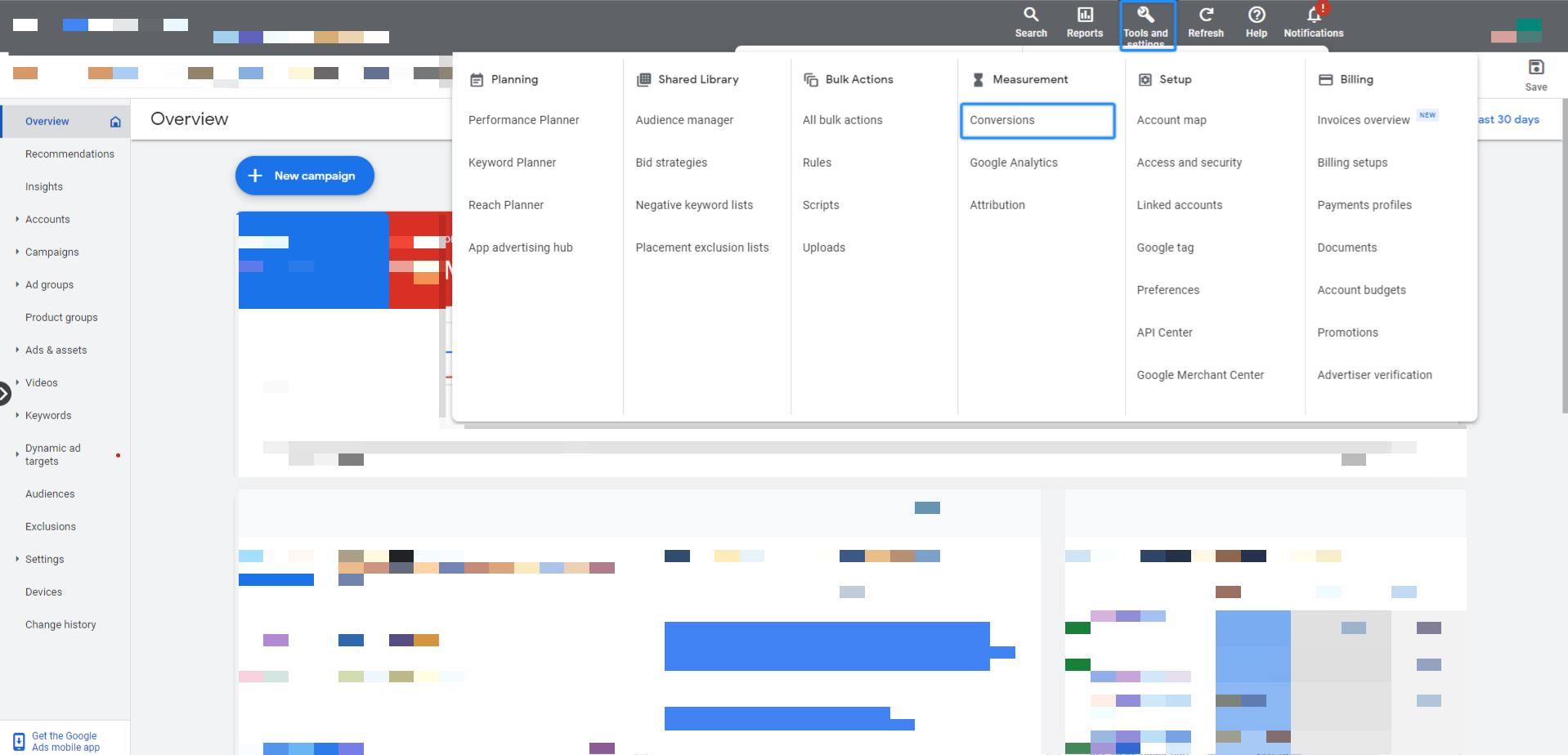This screenshot has height=755, width=1568.
Task: Open All bulk actions
Action: pyautogui.click(x=842, y=120)
